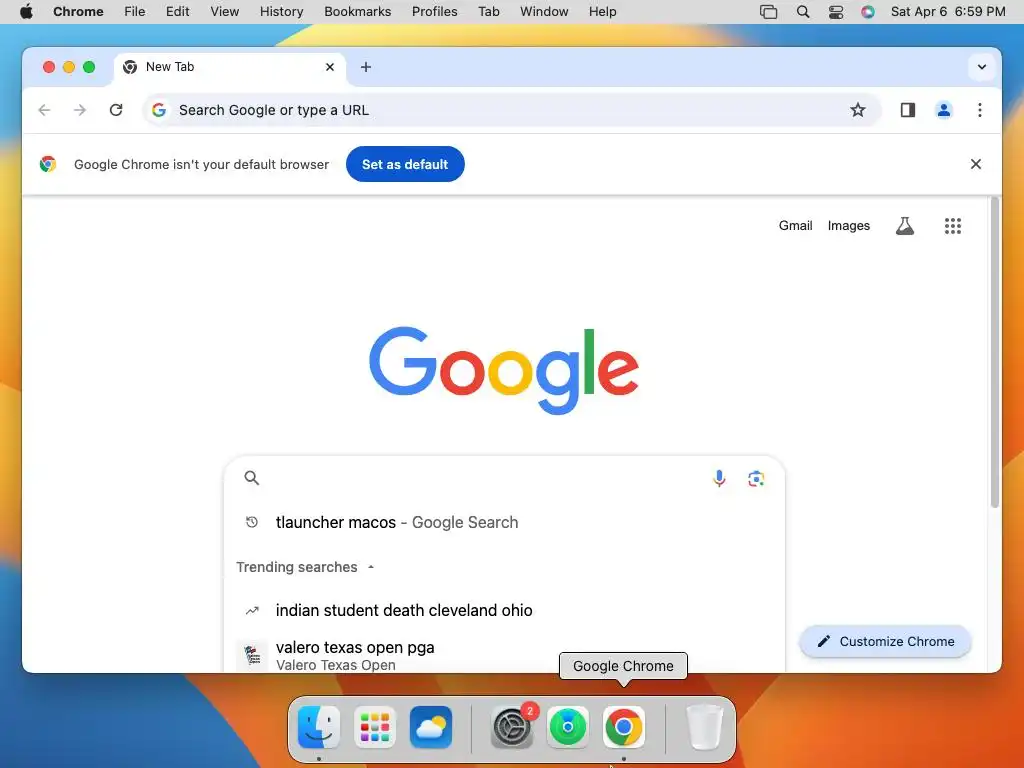Open the Weather app in Dock
The image size is (1024, 768).
tap(431, 727)
